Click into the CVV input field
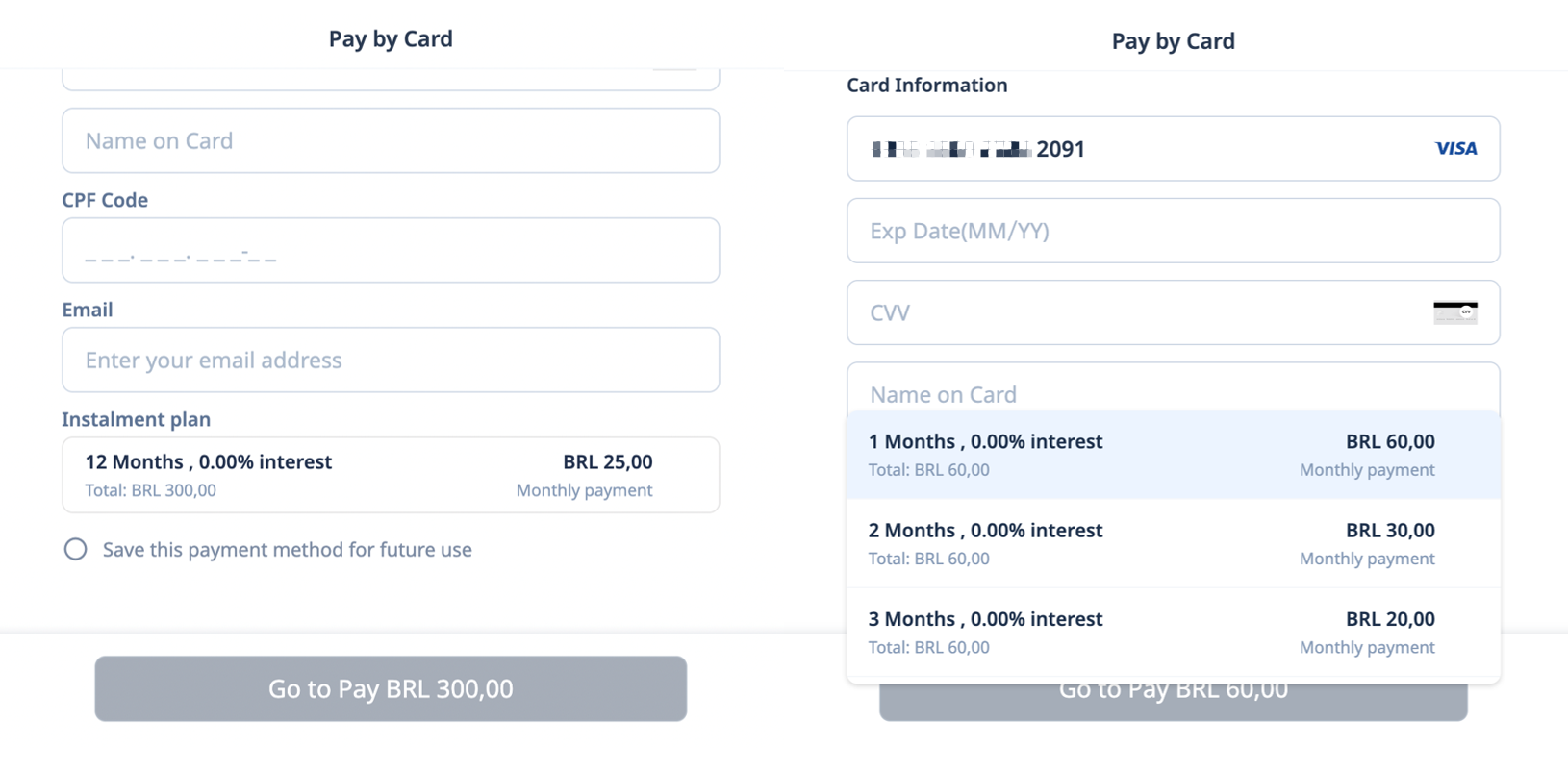The image size is (1568, 771). click(1135, 312)
